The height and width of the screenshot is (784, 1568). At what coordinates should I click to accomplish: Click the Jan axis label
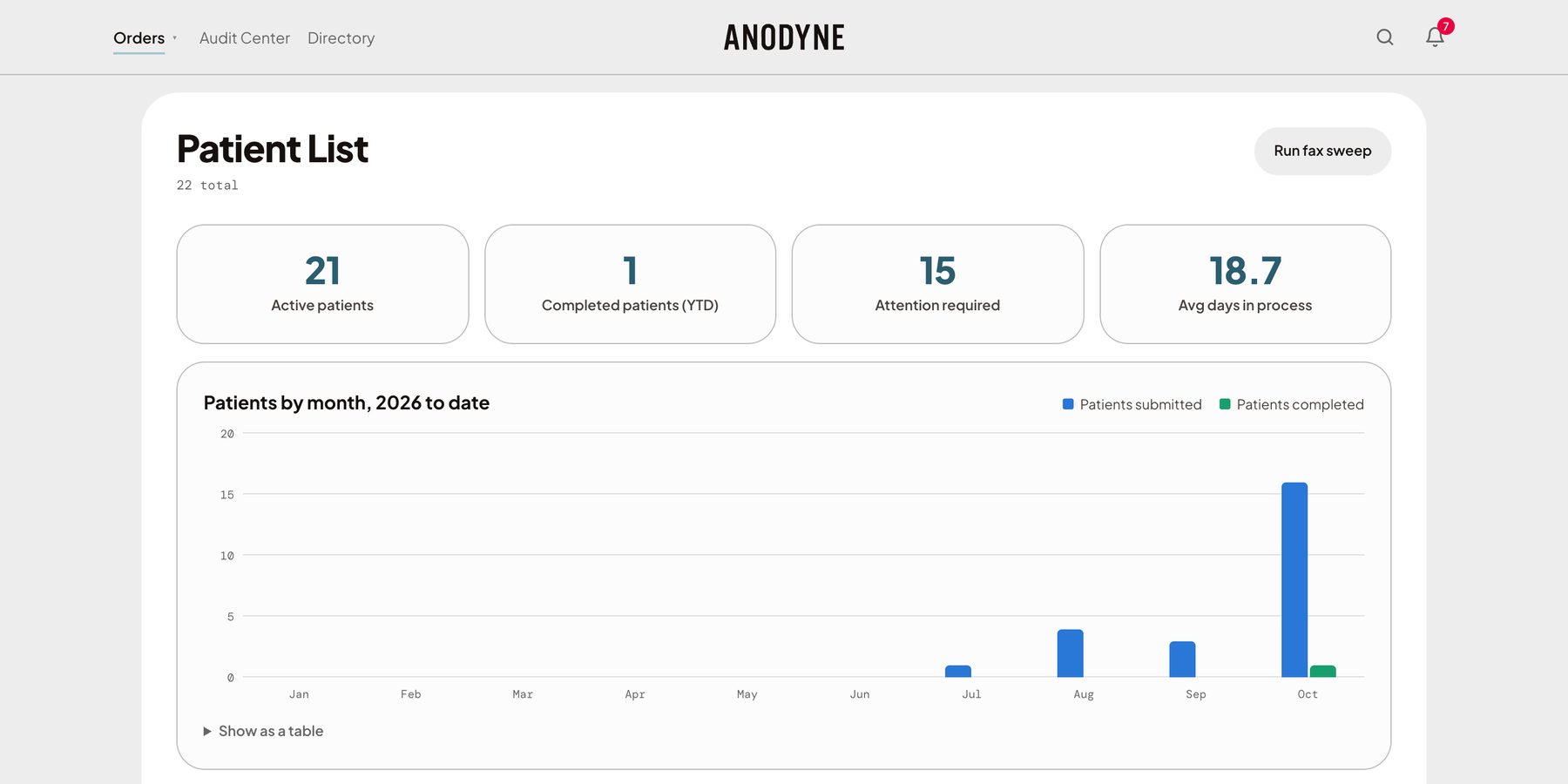[299, 694]
